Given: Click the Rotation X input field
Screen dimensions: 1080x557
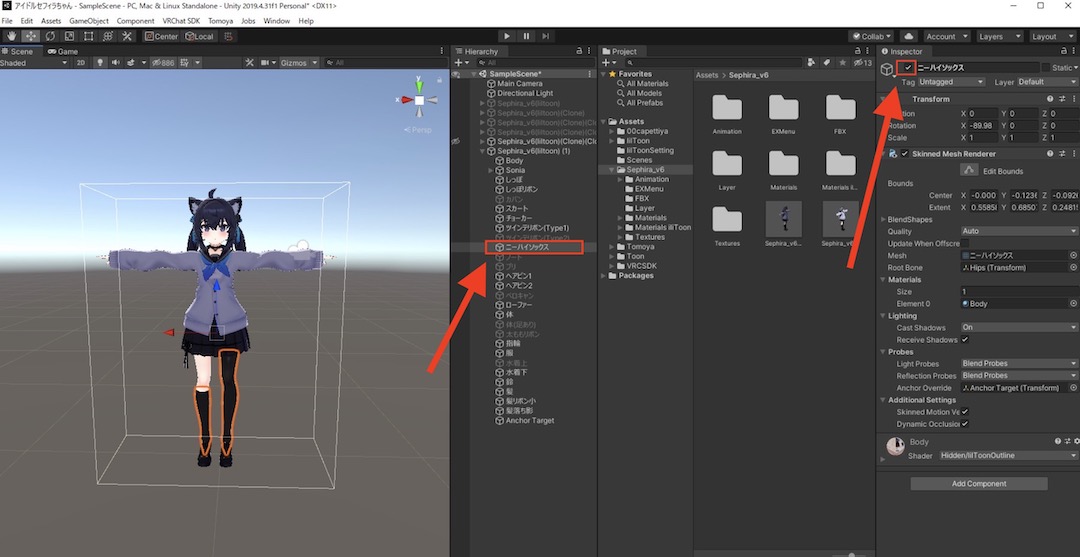Looking at the screenshot, I should [984, 125].
